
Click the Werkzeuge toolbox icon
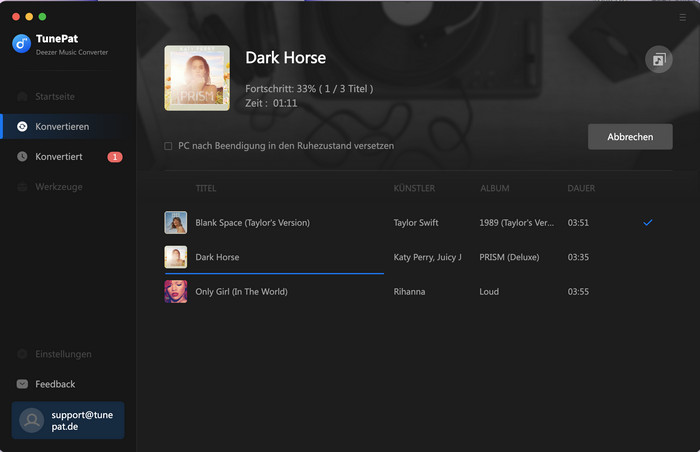(x=22, y=187)
